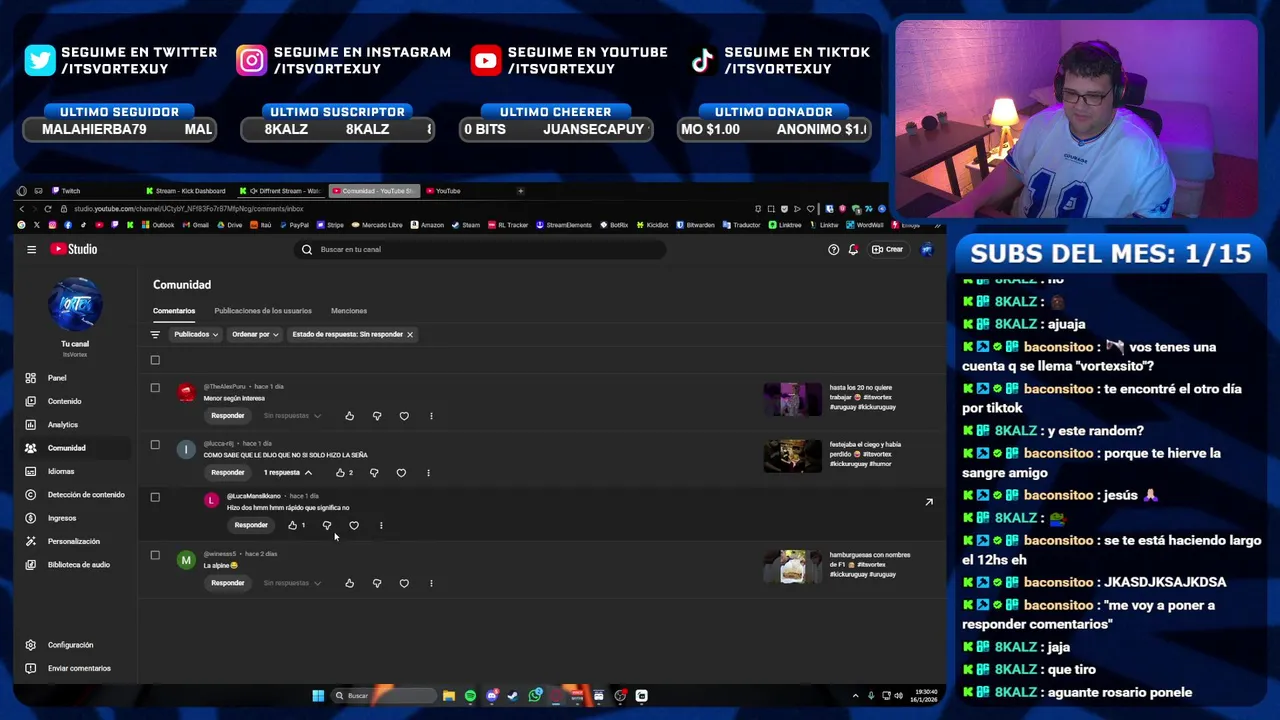Toggle the select-all comments checkbox
This screenshot has width=1280, height=720.
pyautogui.click(x=155, y=360)
